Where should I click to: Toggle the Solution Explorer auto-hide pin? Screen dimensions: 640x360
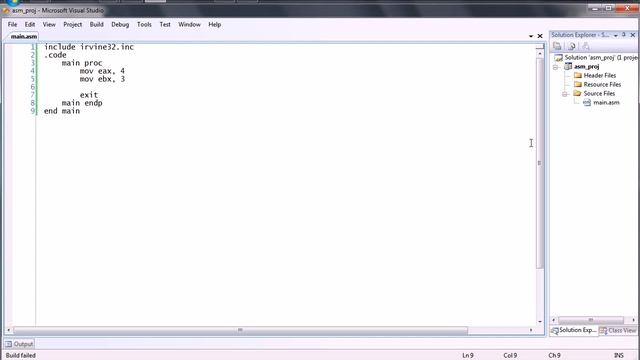[x=624, y=35]
